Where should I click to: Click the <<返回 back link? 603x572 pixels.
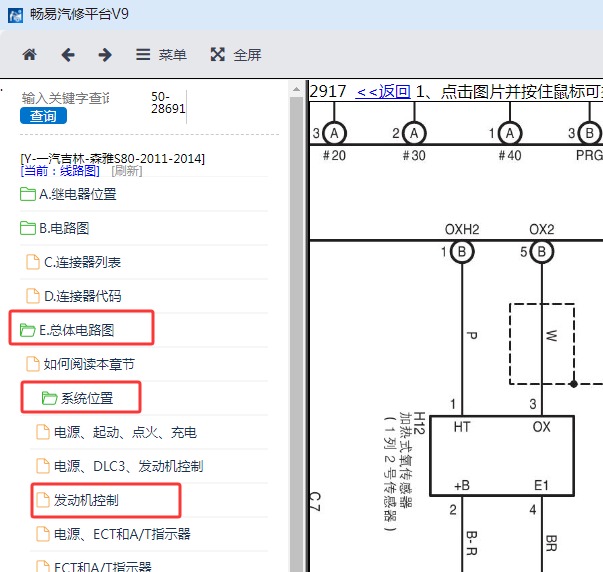(383, 92)
